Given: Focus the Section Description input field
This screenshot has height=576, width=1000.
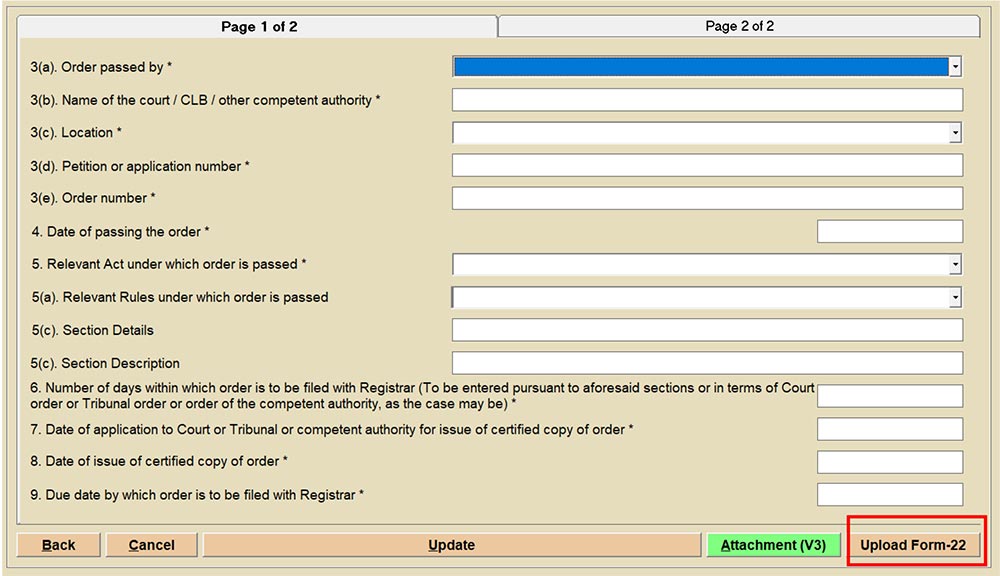Looking at the screenshot, I should tap(707, 364).
